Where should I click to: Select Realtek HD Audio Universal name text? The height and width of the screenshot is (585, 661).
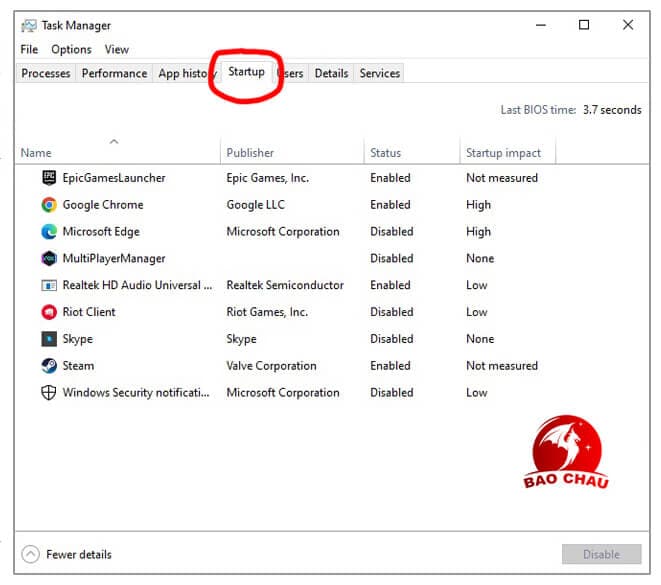(137, 285)
